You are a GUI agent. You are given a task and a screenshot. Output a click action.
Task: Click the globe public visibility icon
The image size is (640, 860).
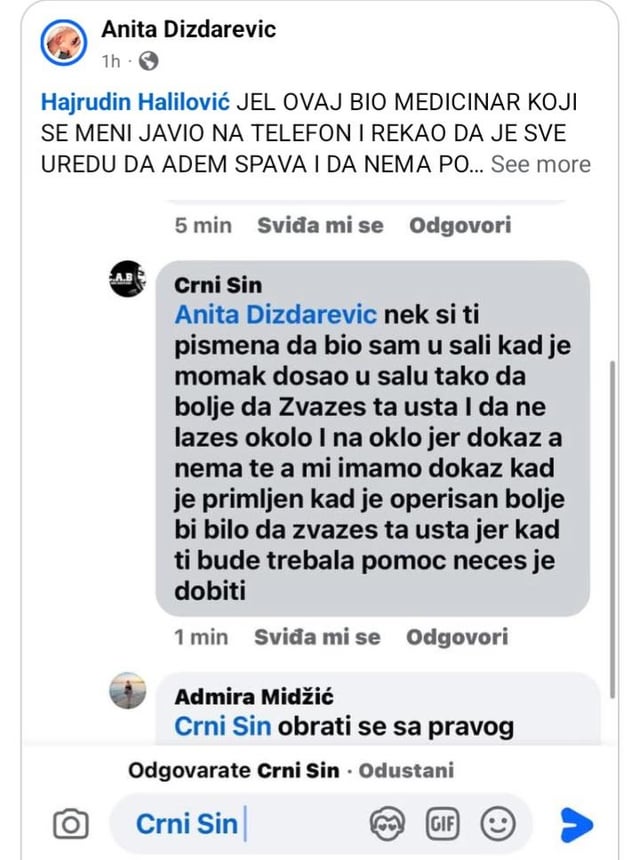click(x=148, y=61)
